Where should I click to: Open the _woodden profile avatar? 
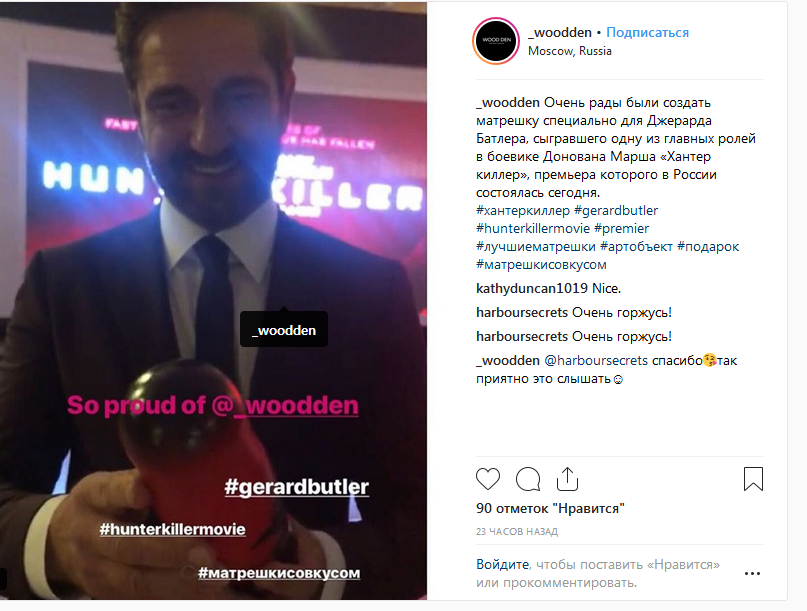(496, 41)
